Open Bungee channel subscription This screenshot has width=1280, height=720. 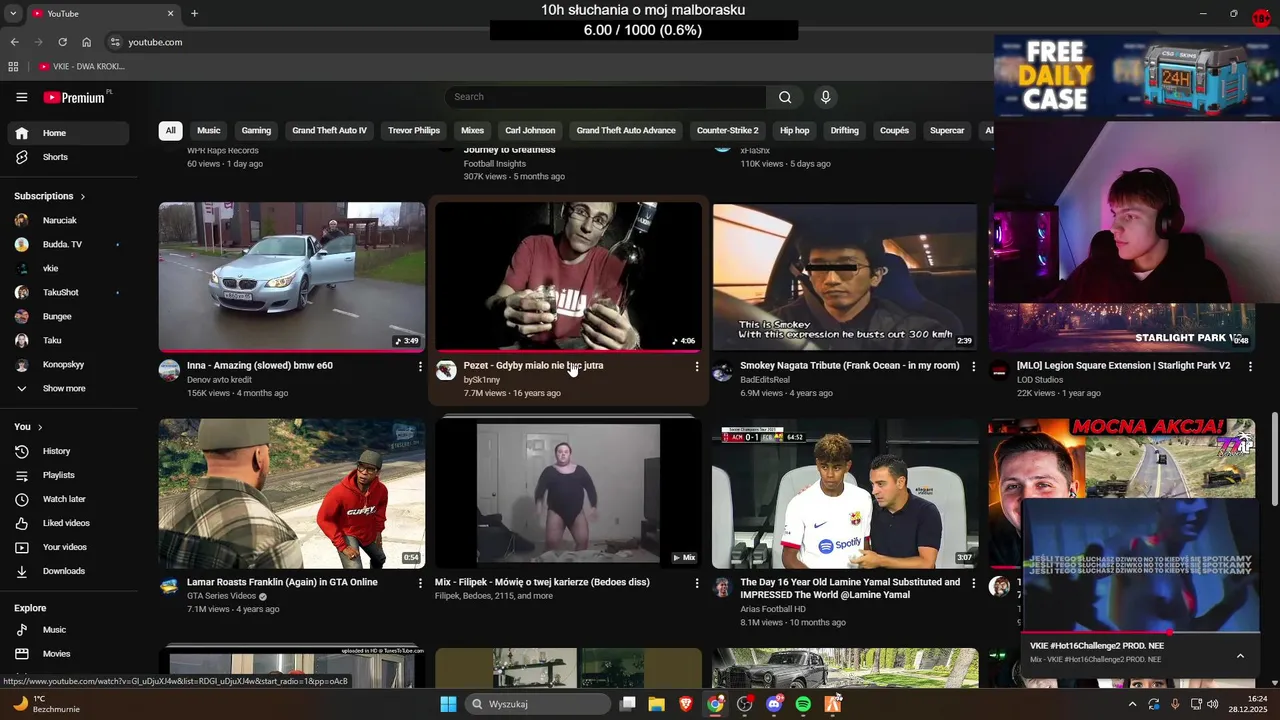[x=68, y=316]
